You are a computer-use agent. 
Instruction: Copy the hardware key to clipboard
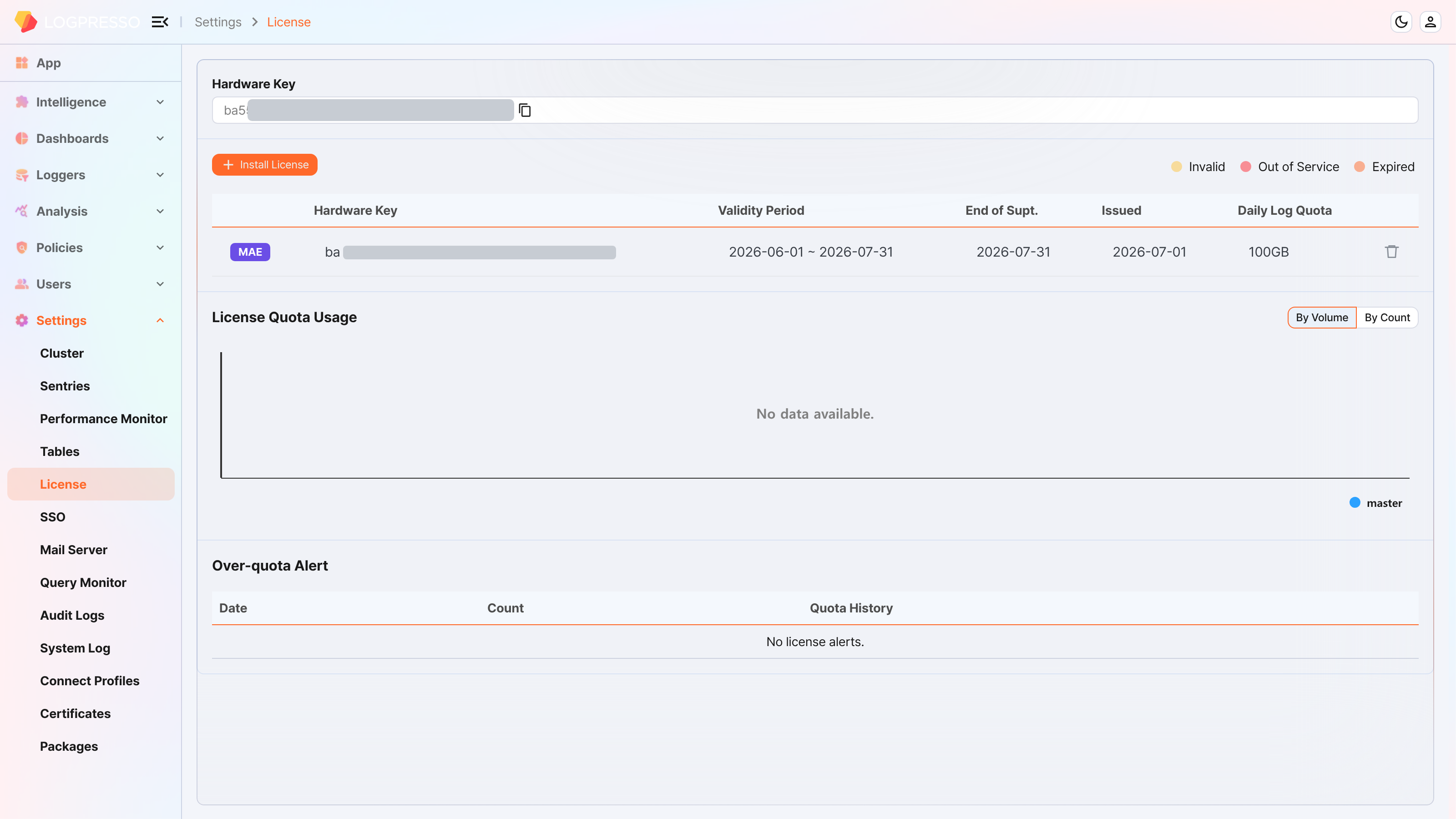(x=525, y=110)
